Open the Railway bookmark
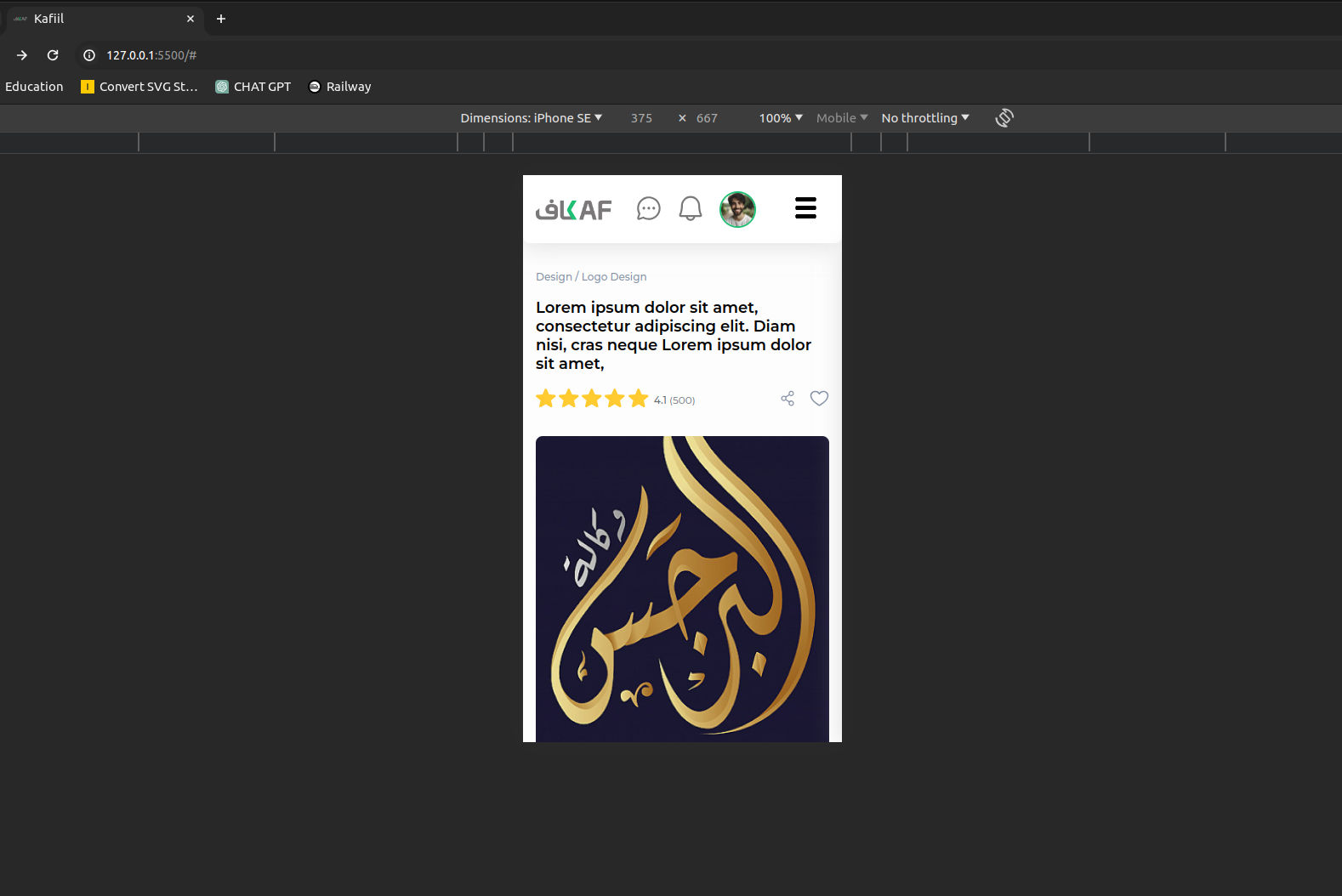 340,87
